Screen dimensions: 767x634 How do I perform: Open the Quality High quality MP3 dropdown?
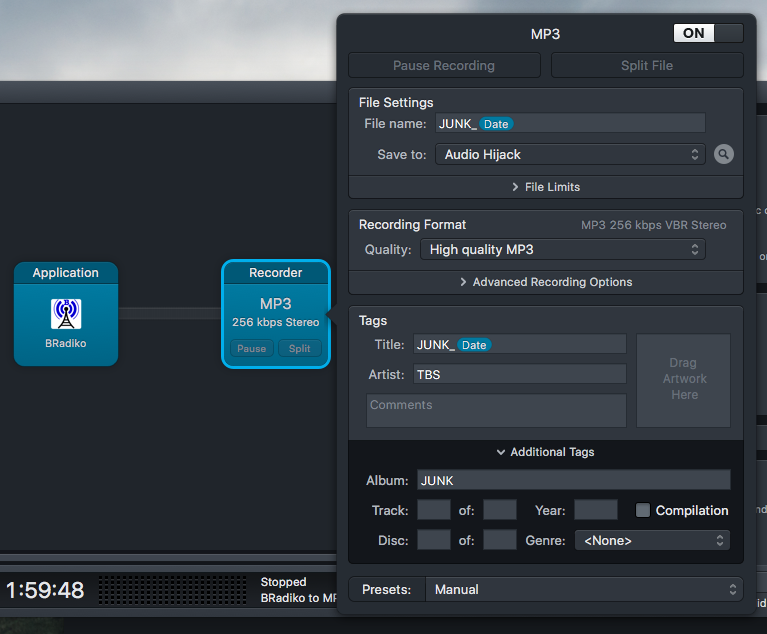pyautogui.click(x=563, y=249)
